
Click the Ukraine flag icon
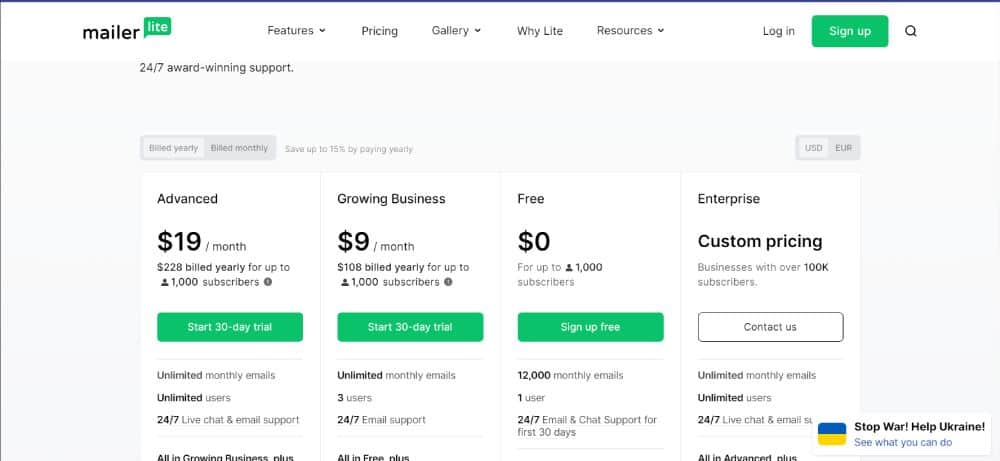click(x=832, y=434)
